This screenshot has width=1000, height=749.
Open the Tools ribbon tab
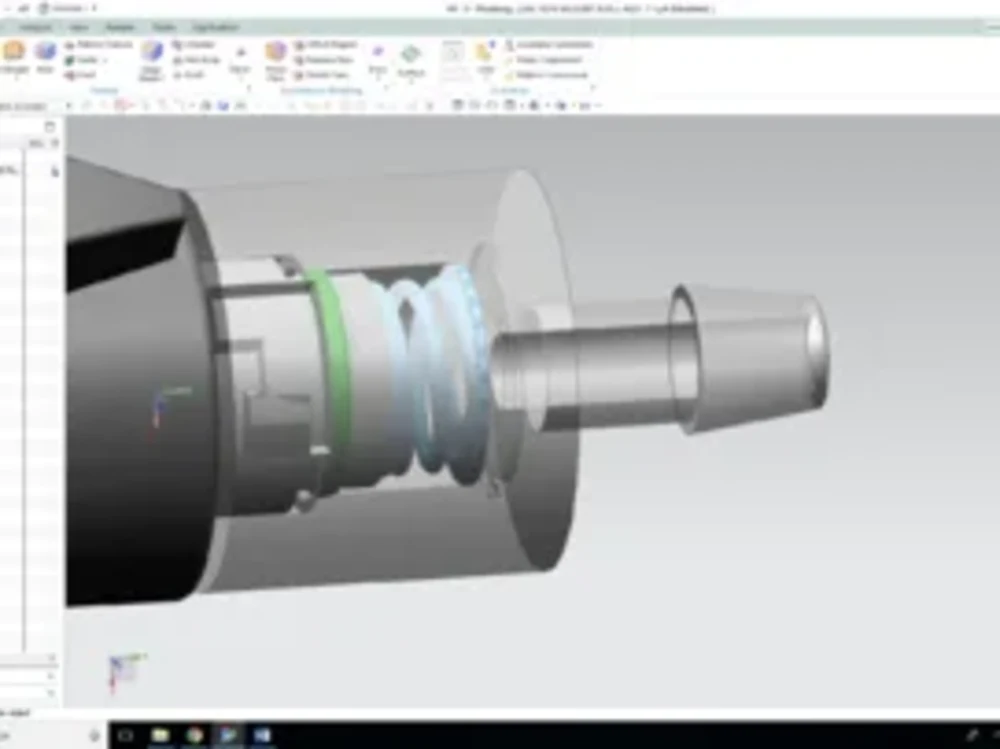pos(163,27)
